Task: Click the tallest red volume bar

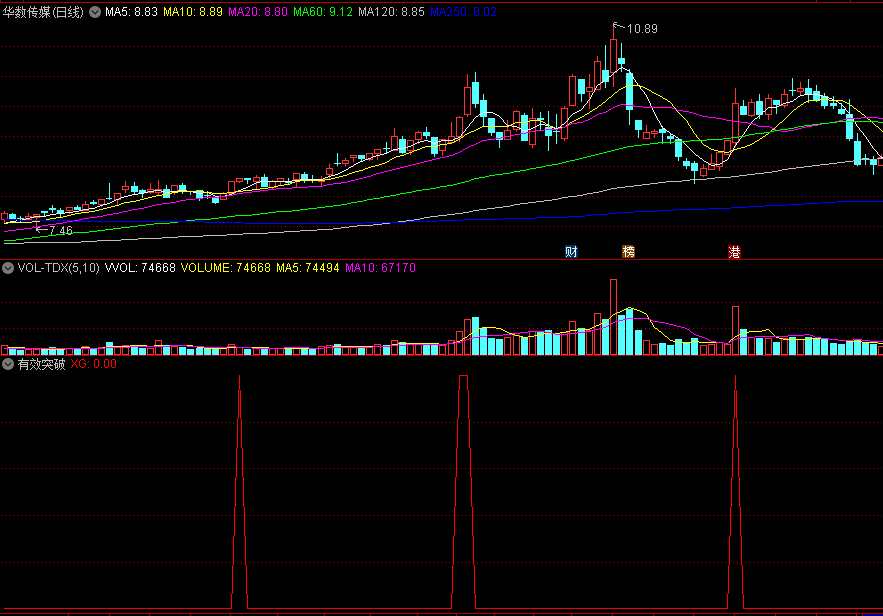Action: (x=613, y=317)
